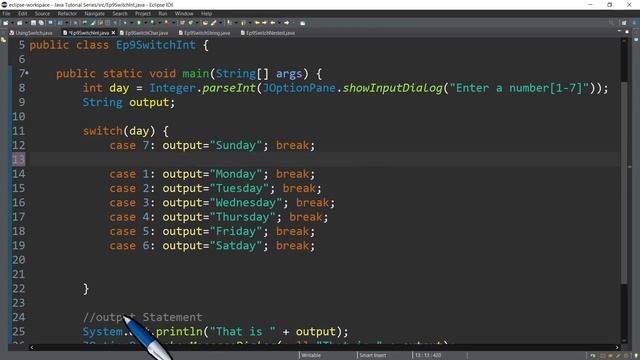
Task: Click the Save All toolbar icon
Action: [x=41, y=23]
